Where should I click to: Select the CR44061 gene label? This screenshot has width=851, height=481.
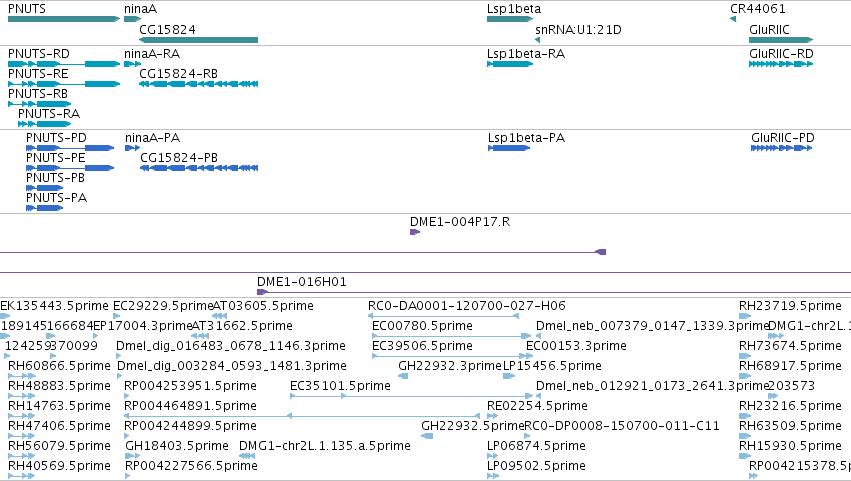(x=758, y=9)
